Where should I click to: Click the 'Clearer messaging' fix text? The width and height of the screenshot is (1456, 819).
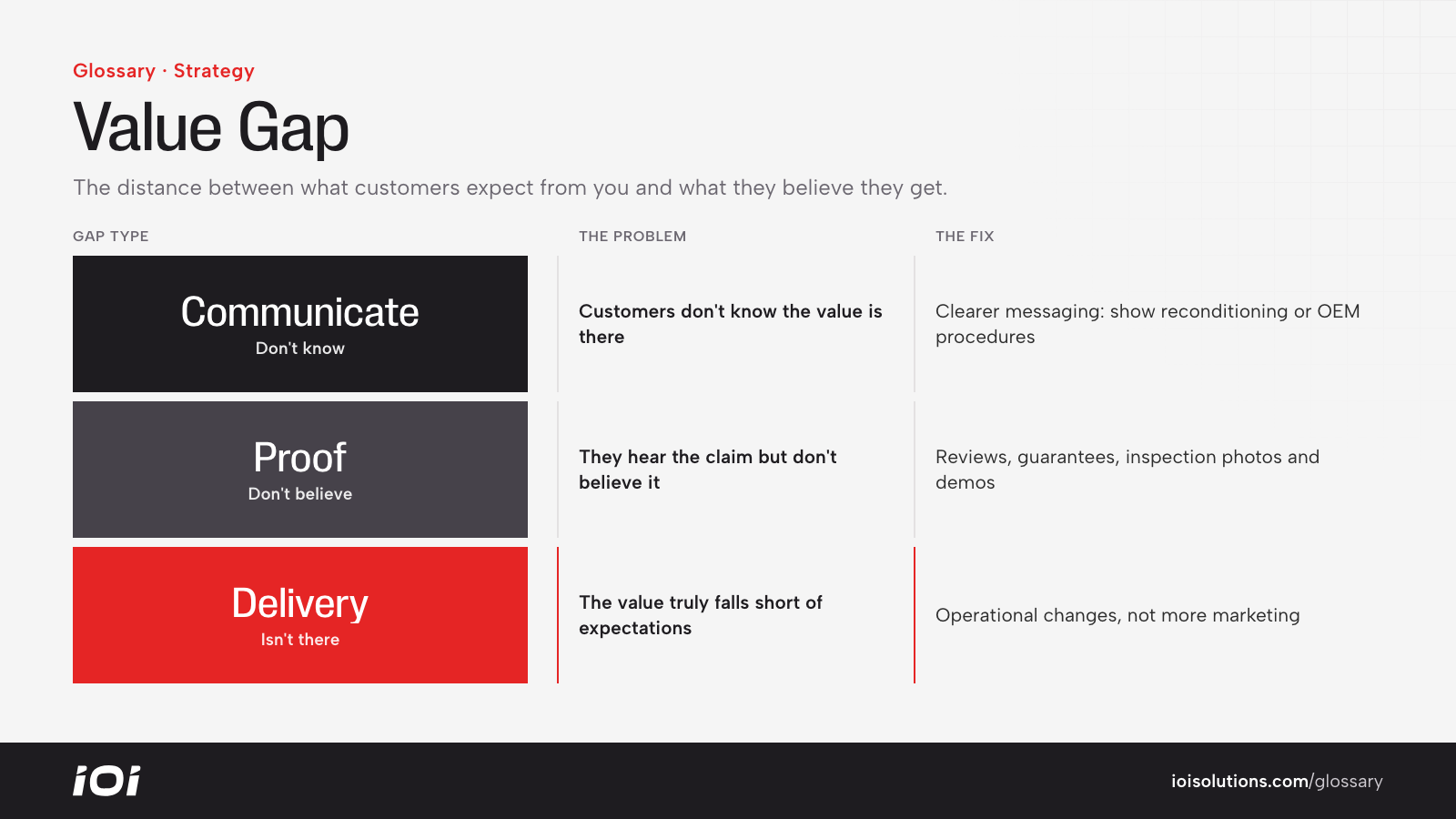1148,324
